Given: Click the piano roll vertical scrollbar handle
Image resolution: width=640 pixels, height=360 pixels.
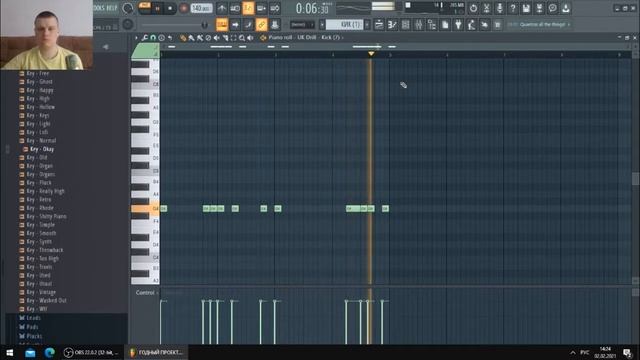Looking at the screenshot, I should 635,179.
